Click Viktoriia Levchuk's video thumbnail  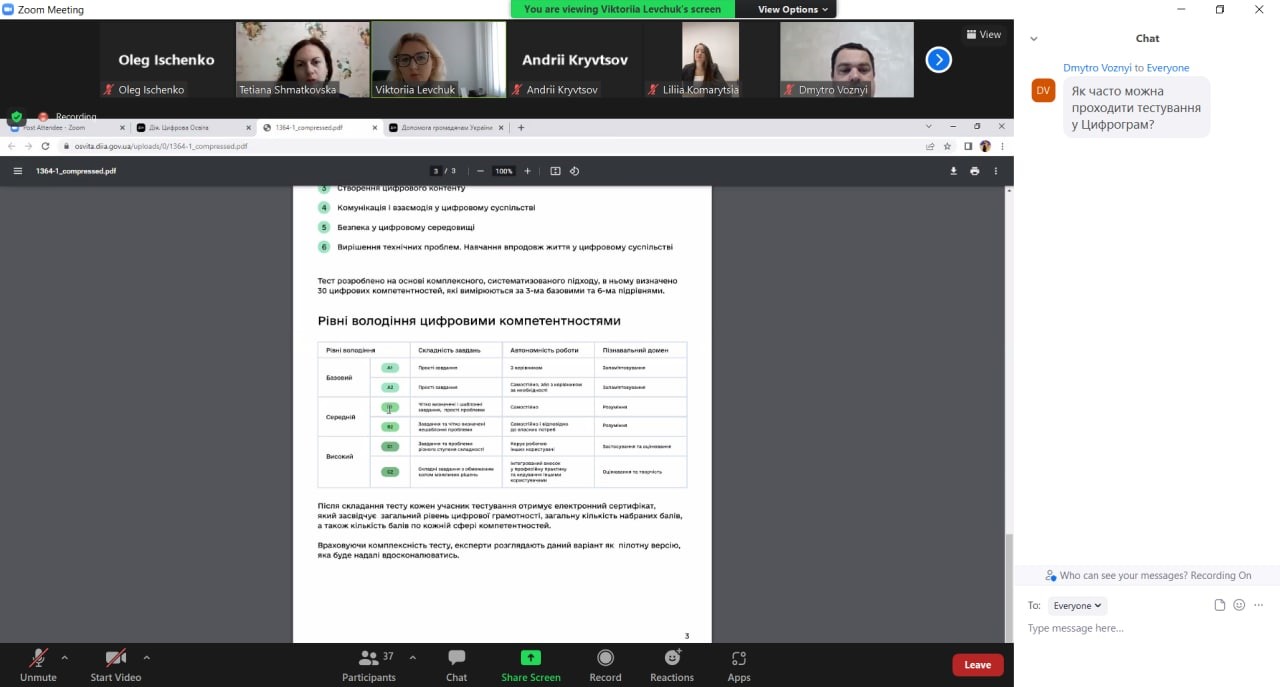coord(438,59)
